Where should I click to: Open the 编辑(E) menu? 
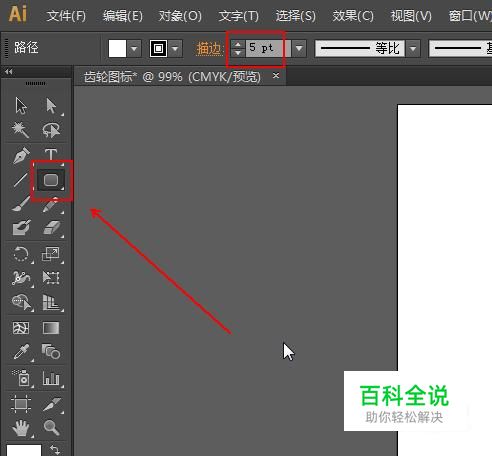(122, 16)
